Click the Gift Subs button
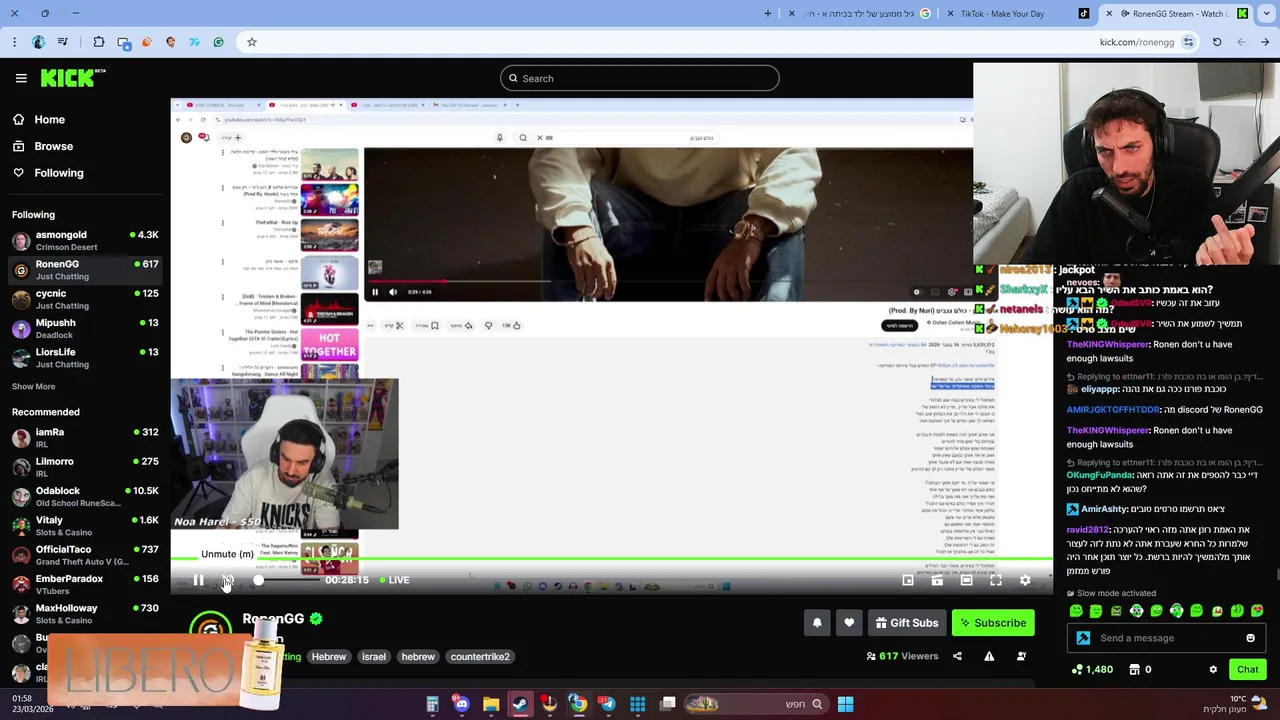The image size is (1280, 720). tap(907, 623)
